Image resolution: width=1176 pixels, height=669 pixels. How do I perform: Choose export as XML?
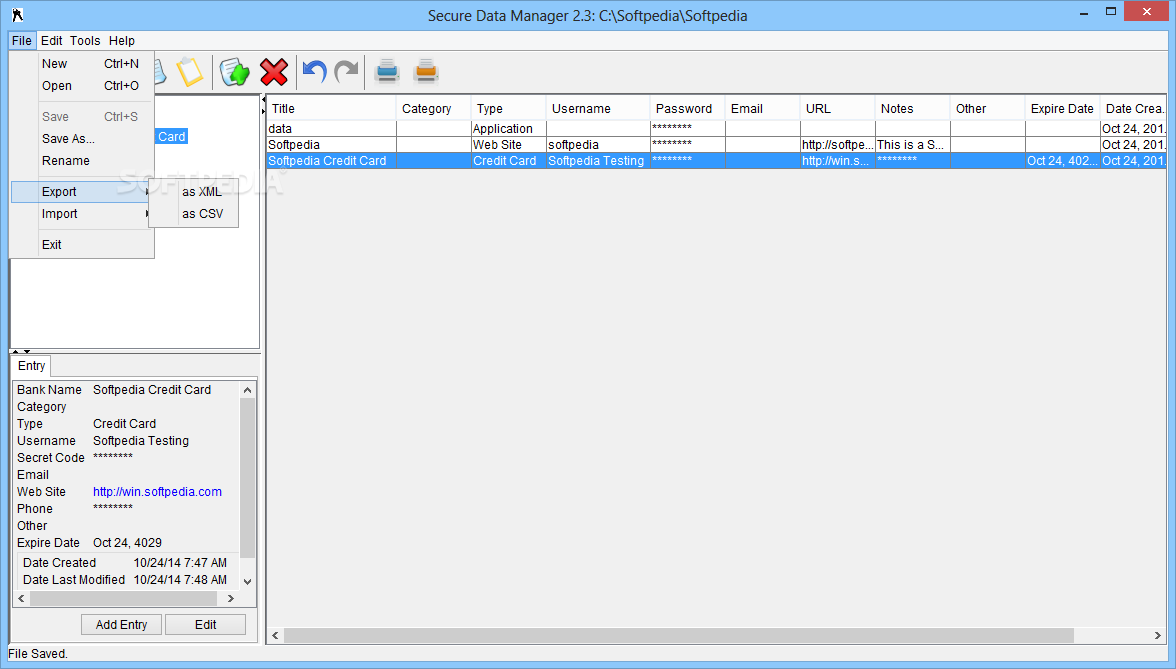[x=194, y=192]
